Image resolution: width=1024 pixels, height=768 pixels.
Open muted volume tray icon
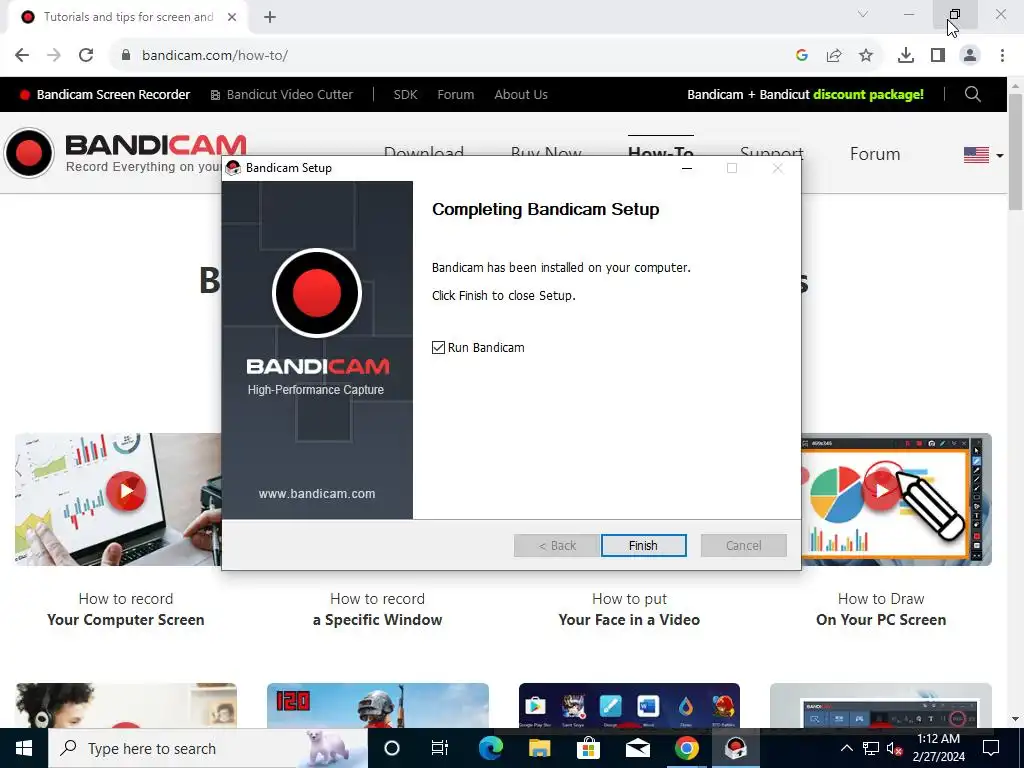click(x=895, y=748)
